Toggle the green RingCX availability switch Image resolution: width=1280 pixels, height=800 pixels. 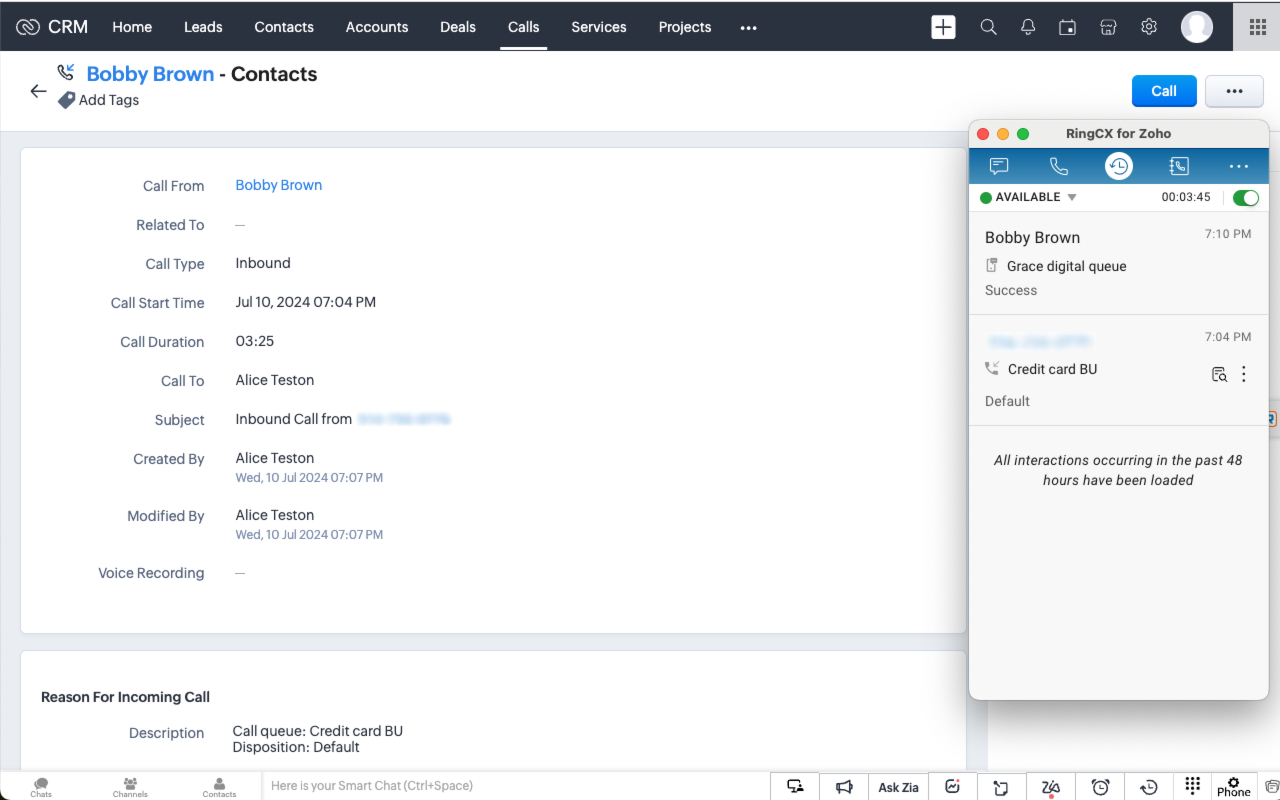coord(1246,197)
